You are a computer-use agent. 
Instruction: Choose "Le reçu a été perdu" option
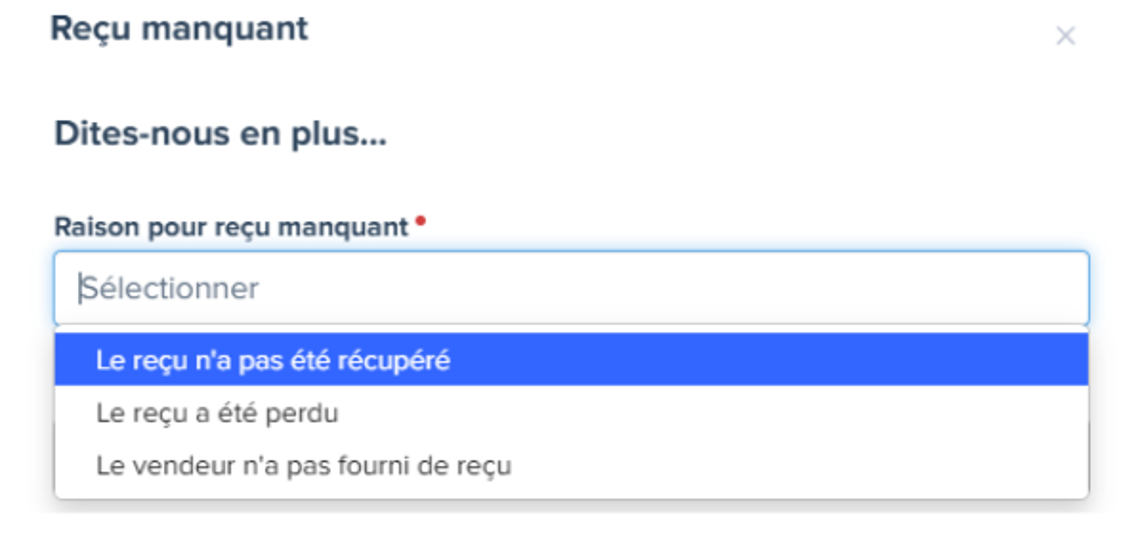(217, 413)
